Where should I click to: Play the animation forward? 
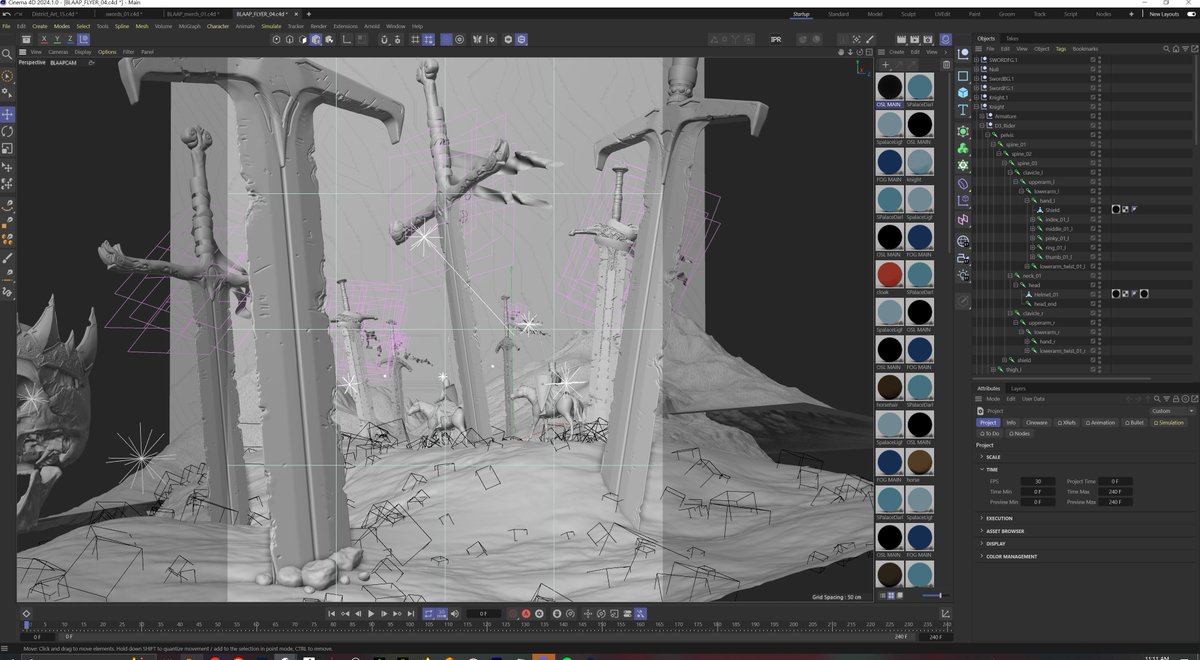[x=371, y=613]
